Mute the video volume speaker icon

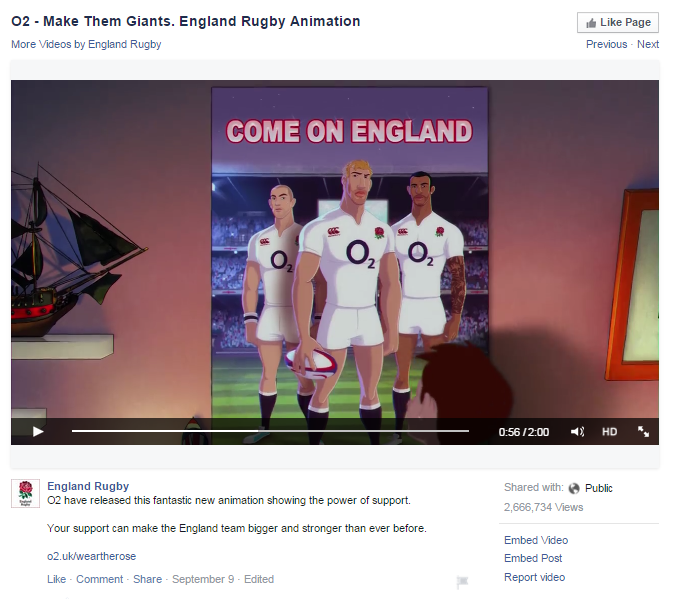[577, 431]
